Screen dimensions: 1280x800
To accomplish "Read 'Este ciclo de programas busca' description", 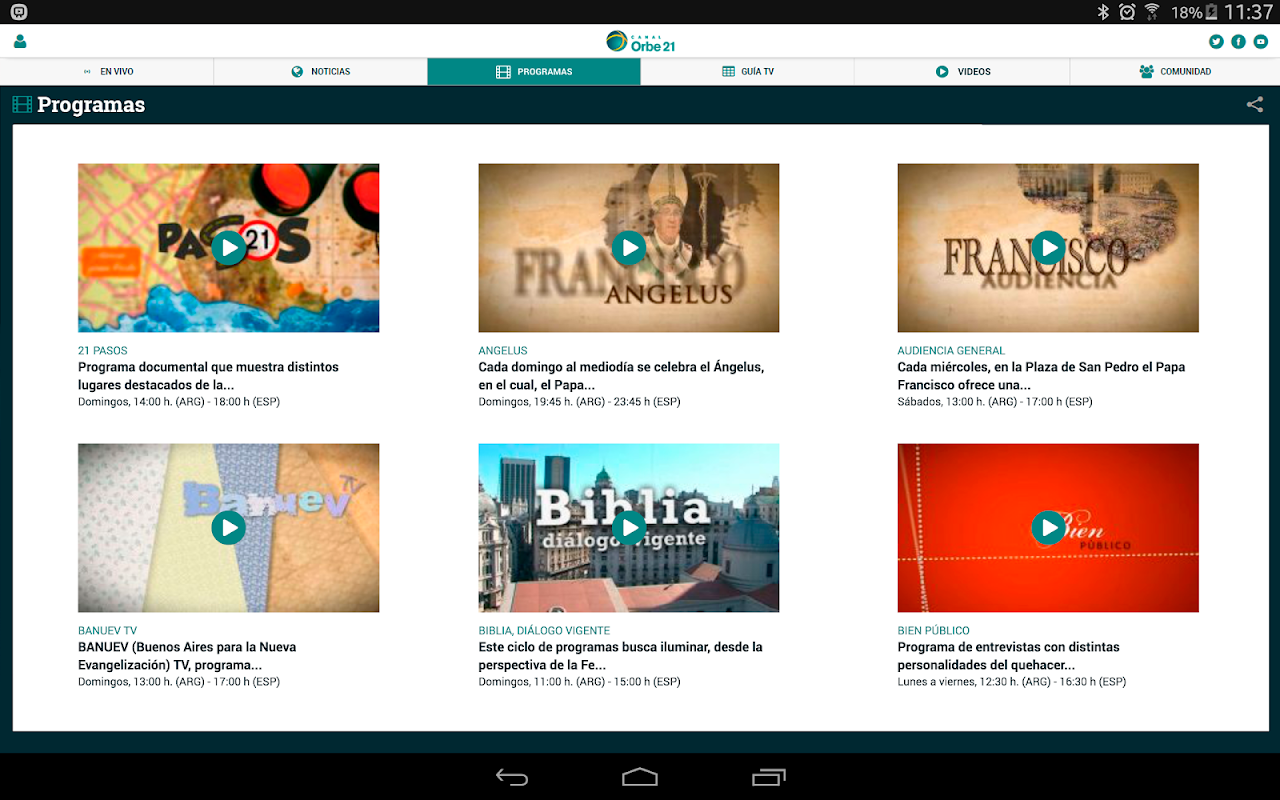I will [x=620, y=656].
